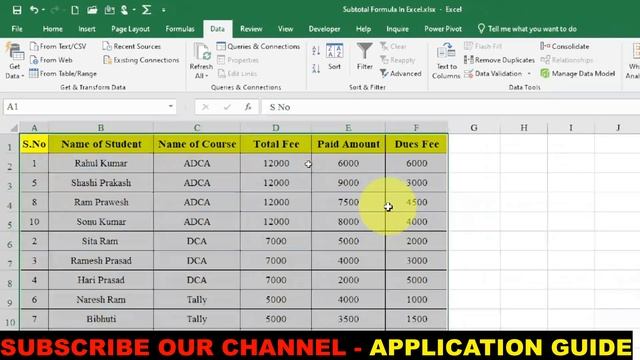Expand the Name Box dropdown arrow
This screenshot has width=640, height=360.
point(171,107)
